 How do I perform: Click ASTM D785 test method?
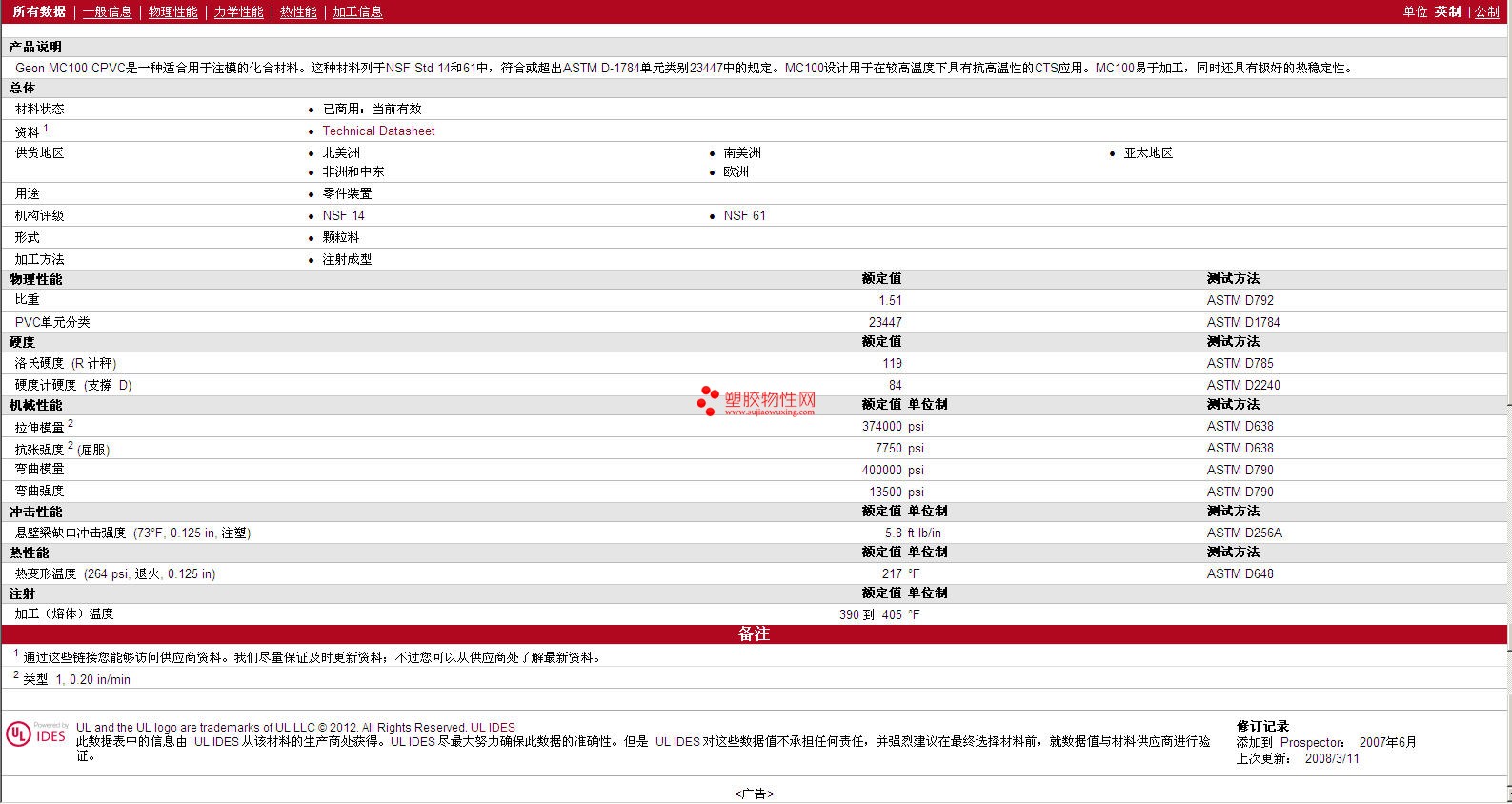click(1240, 364)
